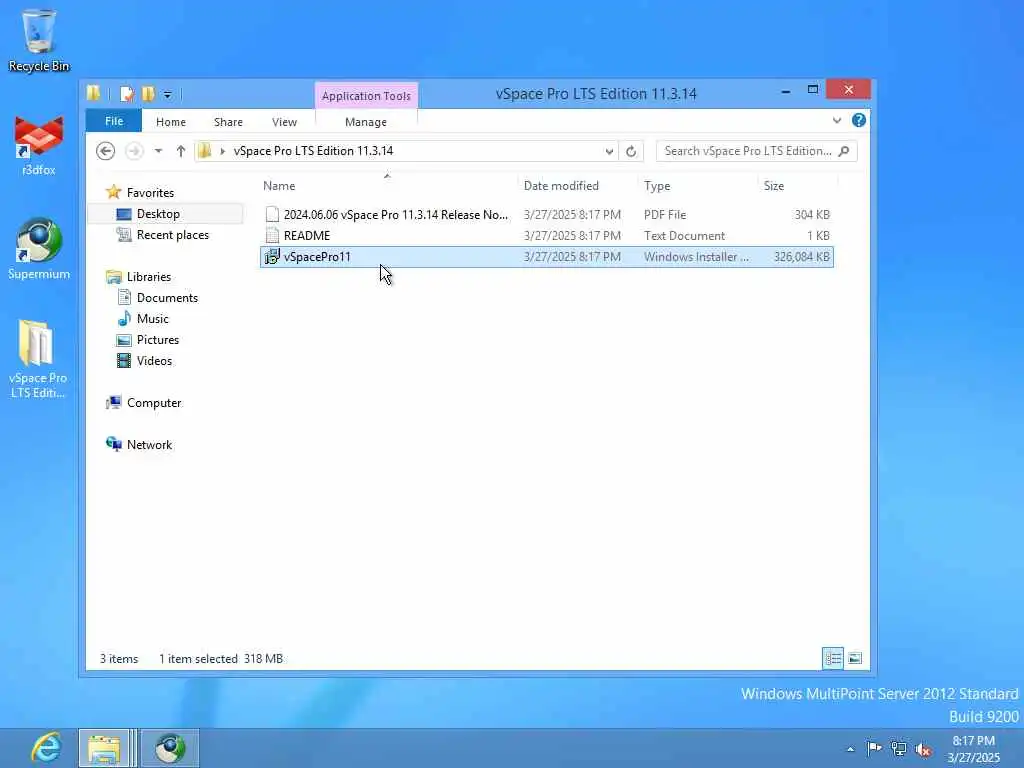This screenshot has width=1024, height=768.
Task: Show hidden tray icons arrow
Action: click(850, 749)
